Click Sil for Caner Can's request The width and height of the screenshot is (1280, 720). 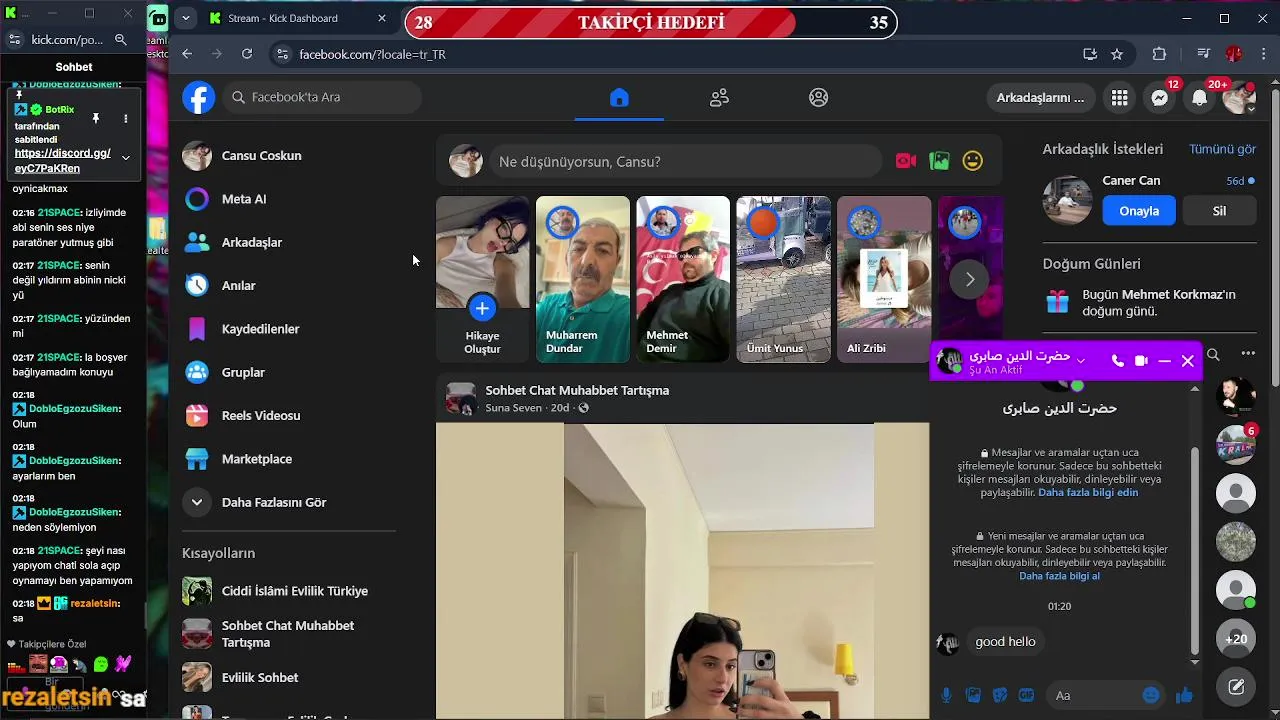[1219, 211]
